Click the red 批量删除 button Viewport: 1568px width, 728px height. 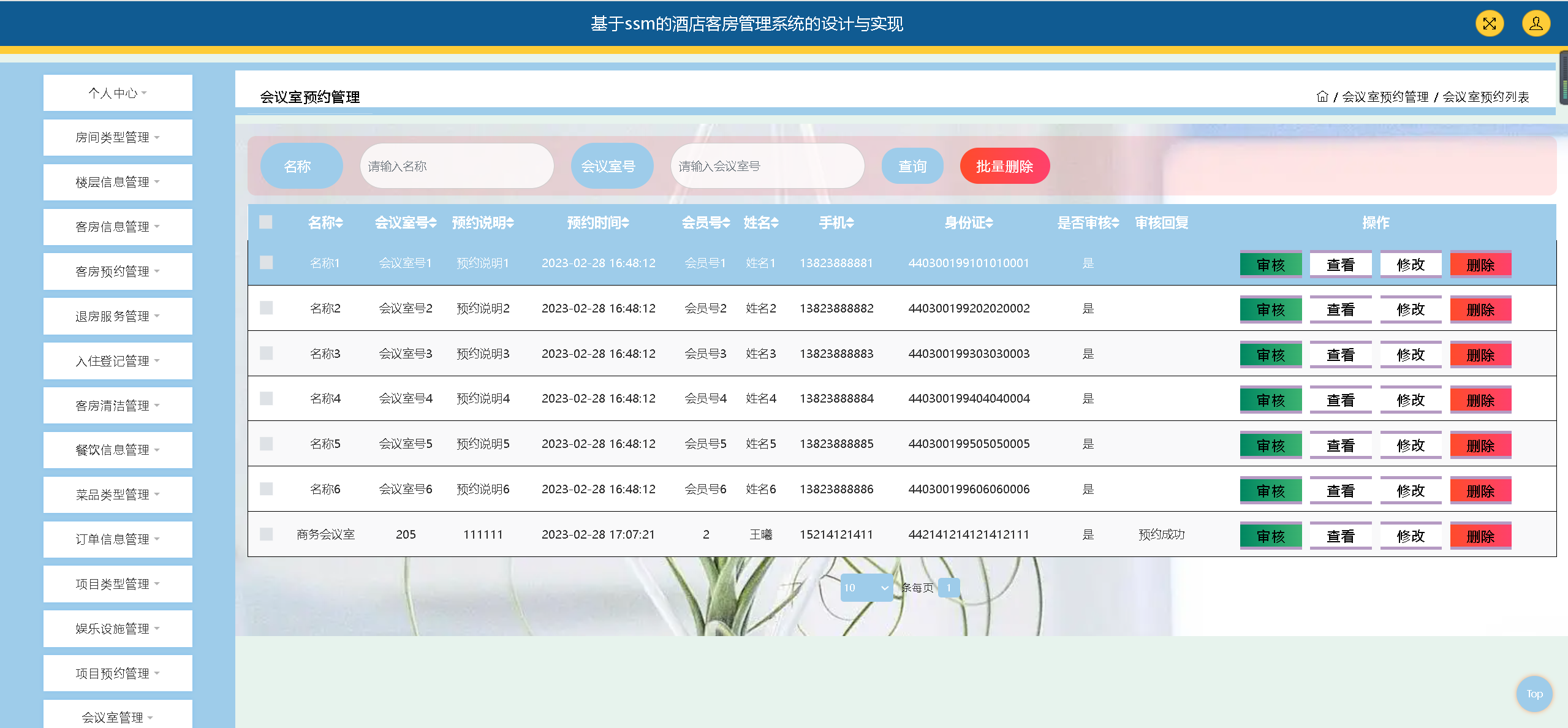(1004, 166)
